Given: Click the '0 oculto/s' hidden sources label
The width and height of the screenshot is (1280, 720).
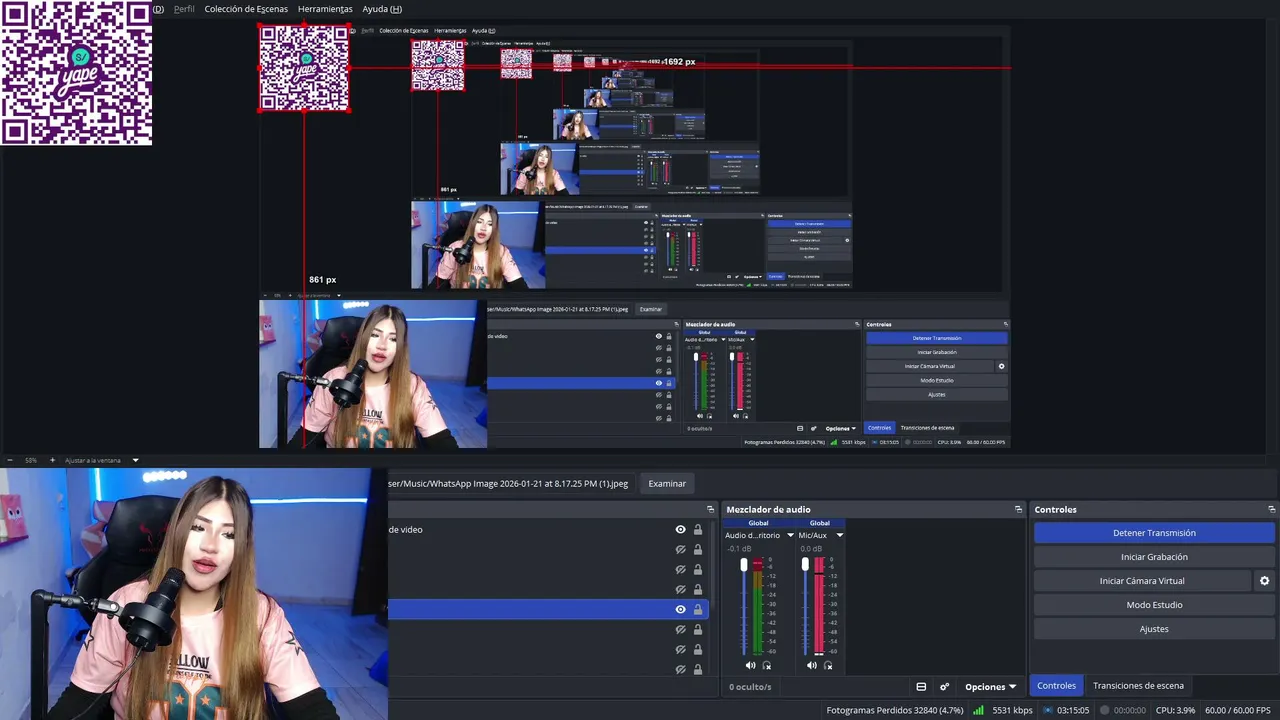Looking at the screenshot, I should pos(750,687).
